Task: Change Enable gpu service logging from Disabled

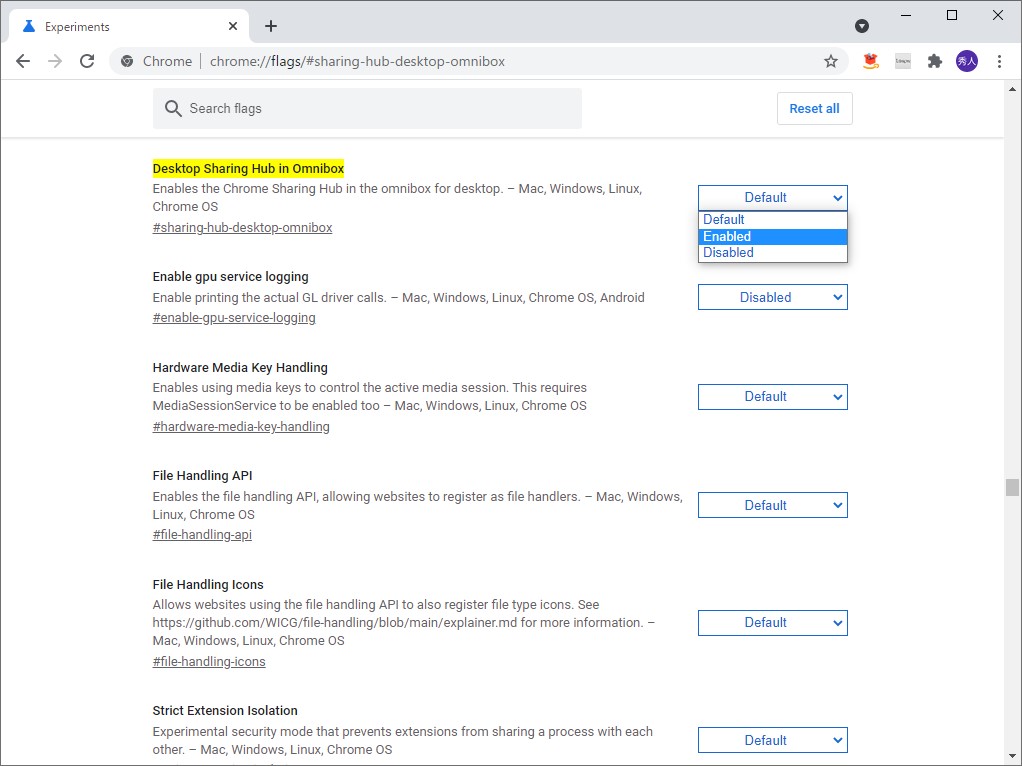Action: 772,297
